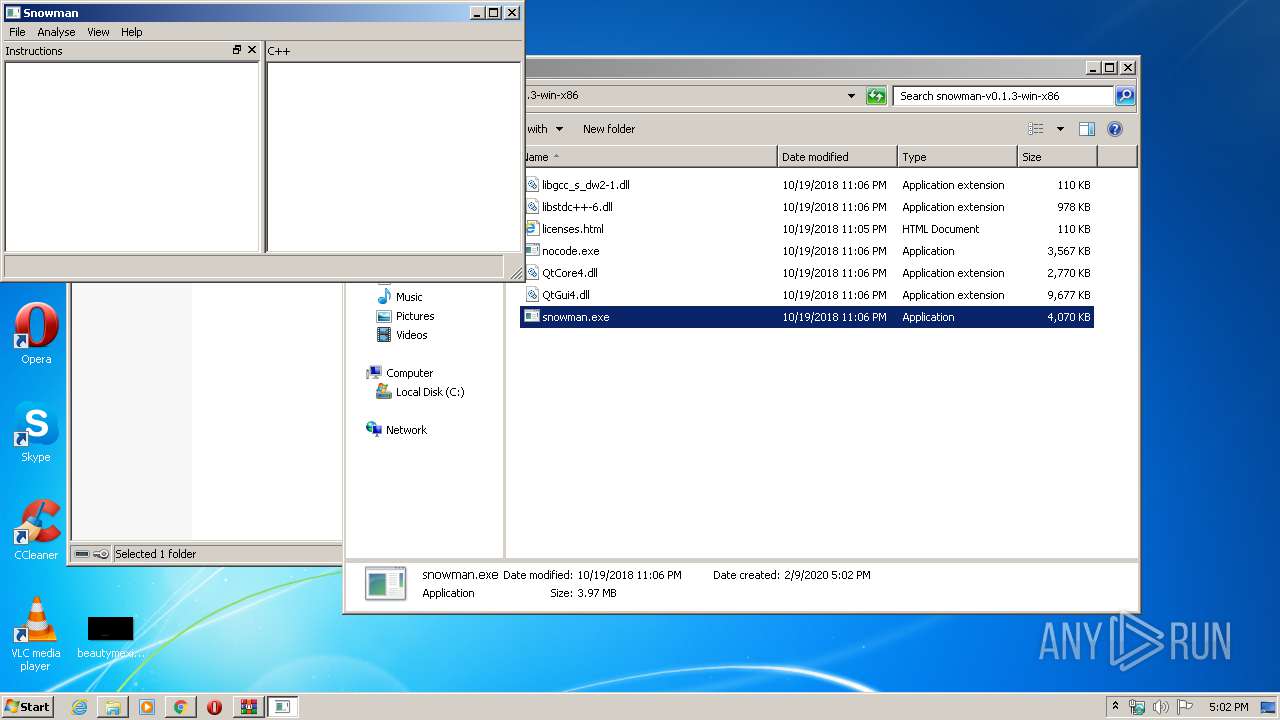Viewport: 1280px width, 720px height.
Task: Open Internet Explorer from taskbar
Action: pyautogui.click(x=79, y=707)
